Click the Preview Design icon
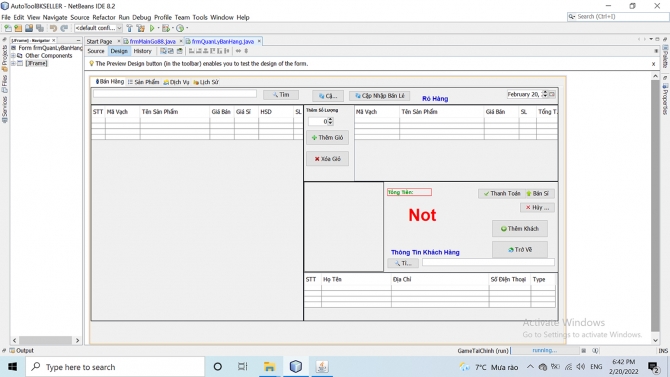Viewport: 670px width, 377px height. [x=179, y=51]
